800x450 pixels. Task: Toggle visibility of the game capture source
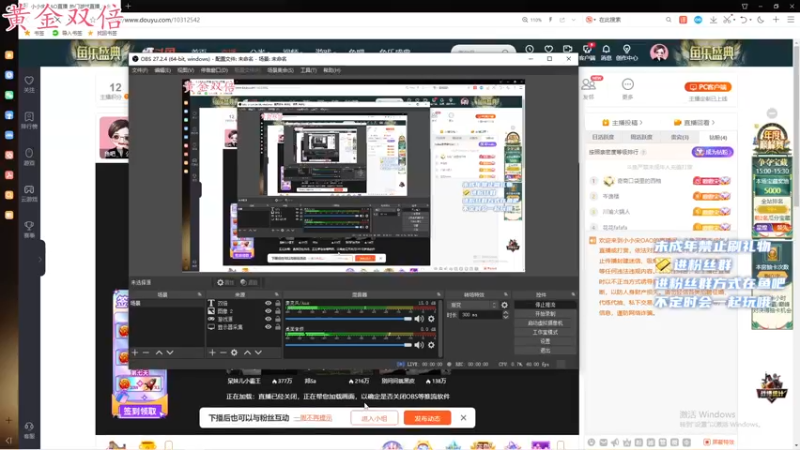(268, 319)
